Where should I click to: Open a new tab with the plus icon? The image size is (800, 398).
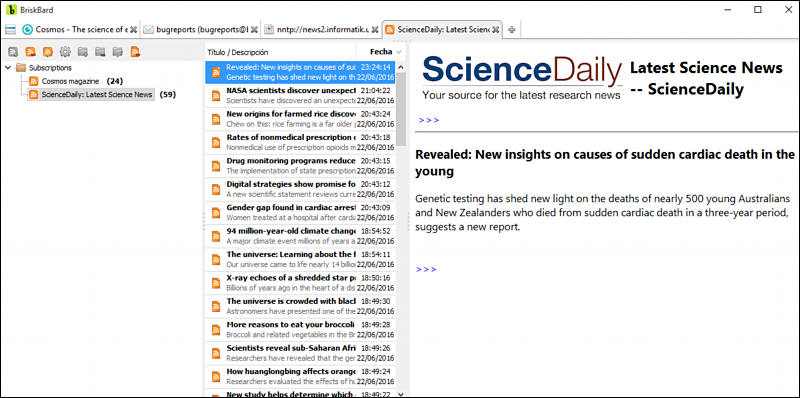coord(512,30)
